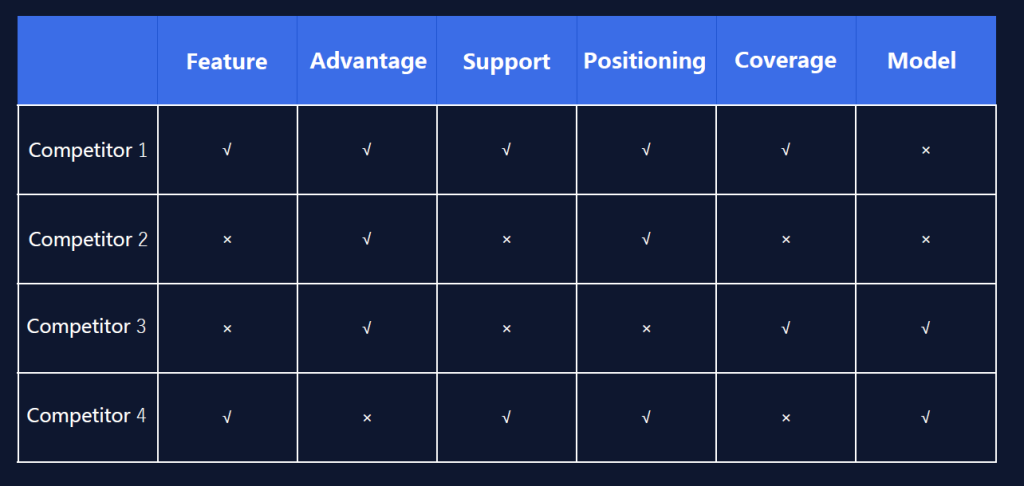
Task: Select Competitor 3's Coverage check mark
Action: tap(786, 328)
